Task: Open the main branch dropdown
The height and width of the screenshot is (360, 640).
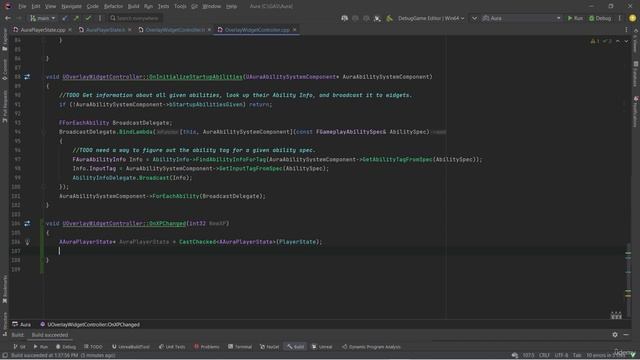Action: (x=42, y=18)
